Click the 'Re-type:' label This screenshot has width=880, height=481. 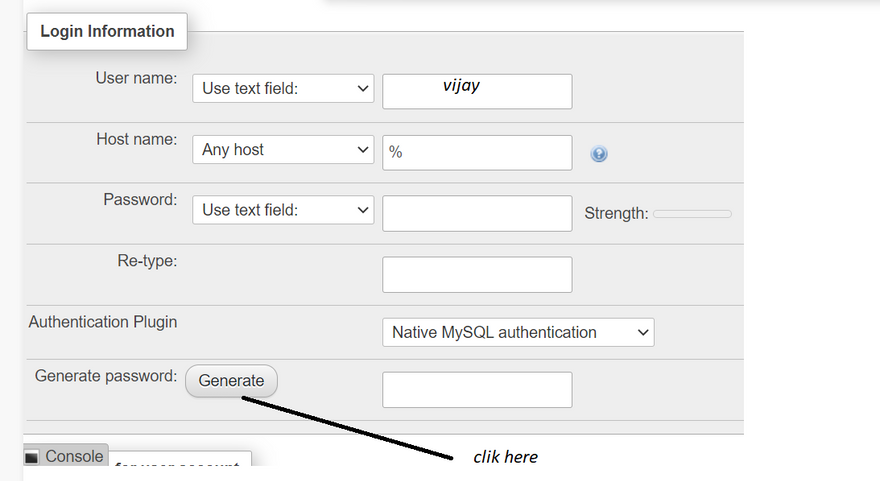coord(147,261)
